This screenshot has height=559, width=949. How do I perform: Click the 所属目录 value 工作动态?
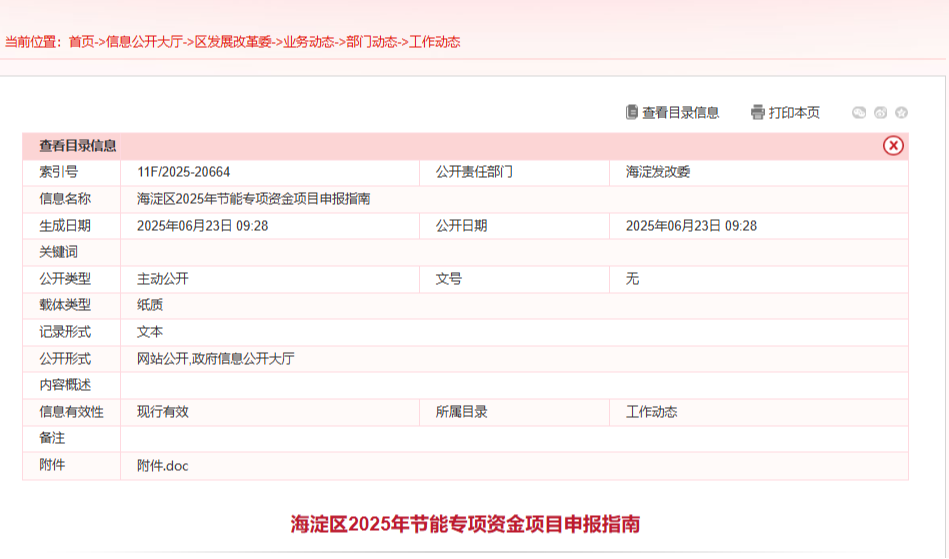(x=651, y=412)
